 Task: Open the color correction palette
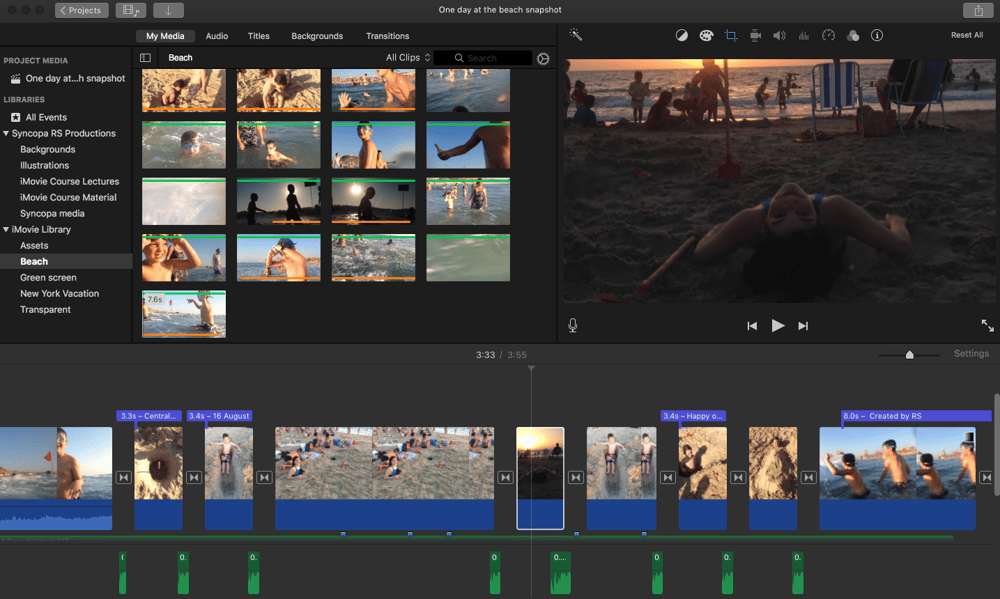(706, 36)
